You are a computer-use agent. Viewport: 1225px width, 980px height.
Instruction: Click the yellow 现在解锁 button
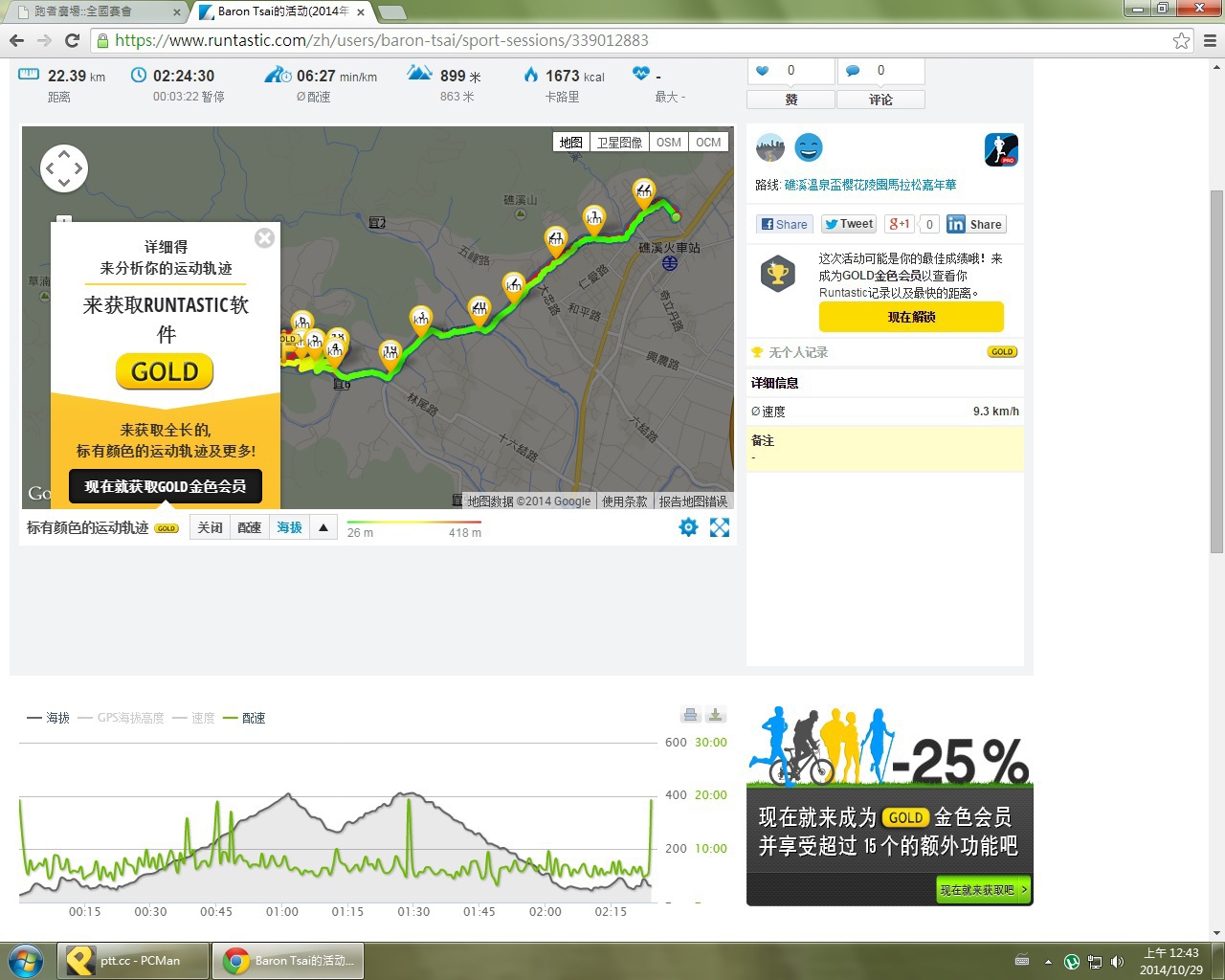911,317
